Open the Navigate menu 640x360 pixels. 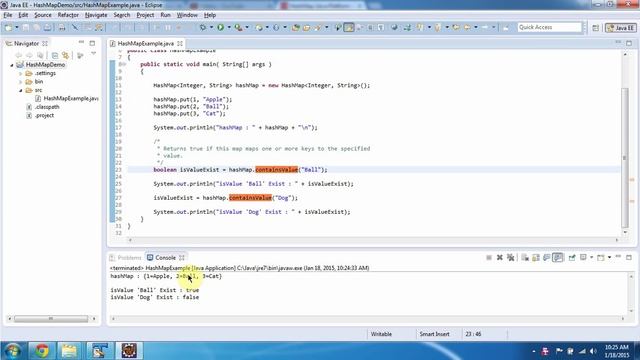pos(96,15)
